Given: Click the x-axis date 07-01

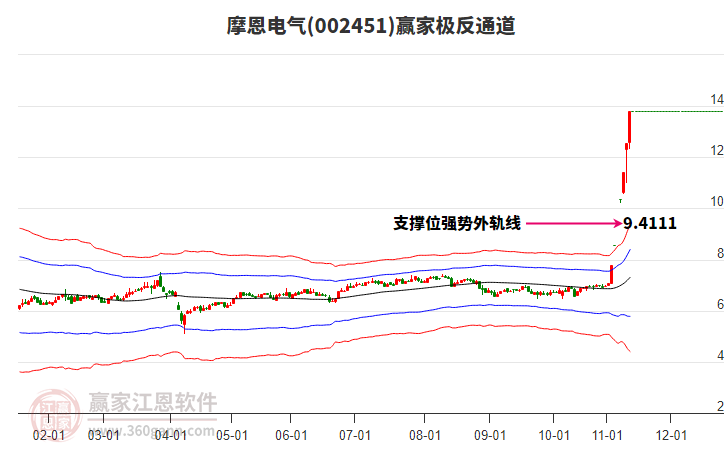Looking at the screenshot, I should click(355, 435).
